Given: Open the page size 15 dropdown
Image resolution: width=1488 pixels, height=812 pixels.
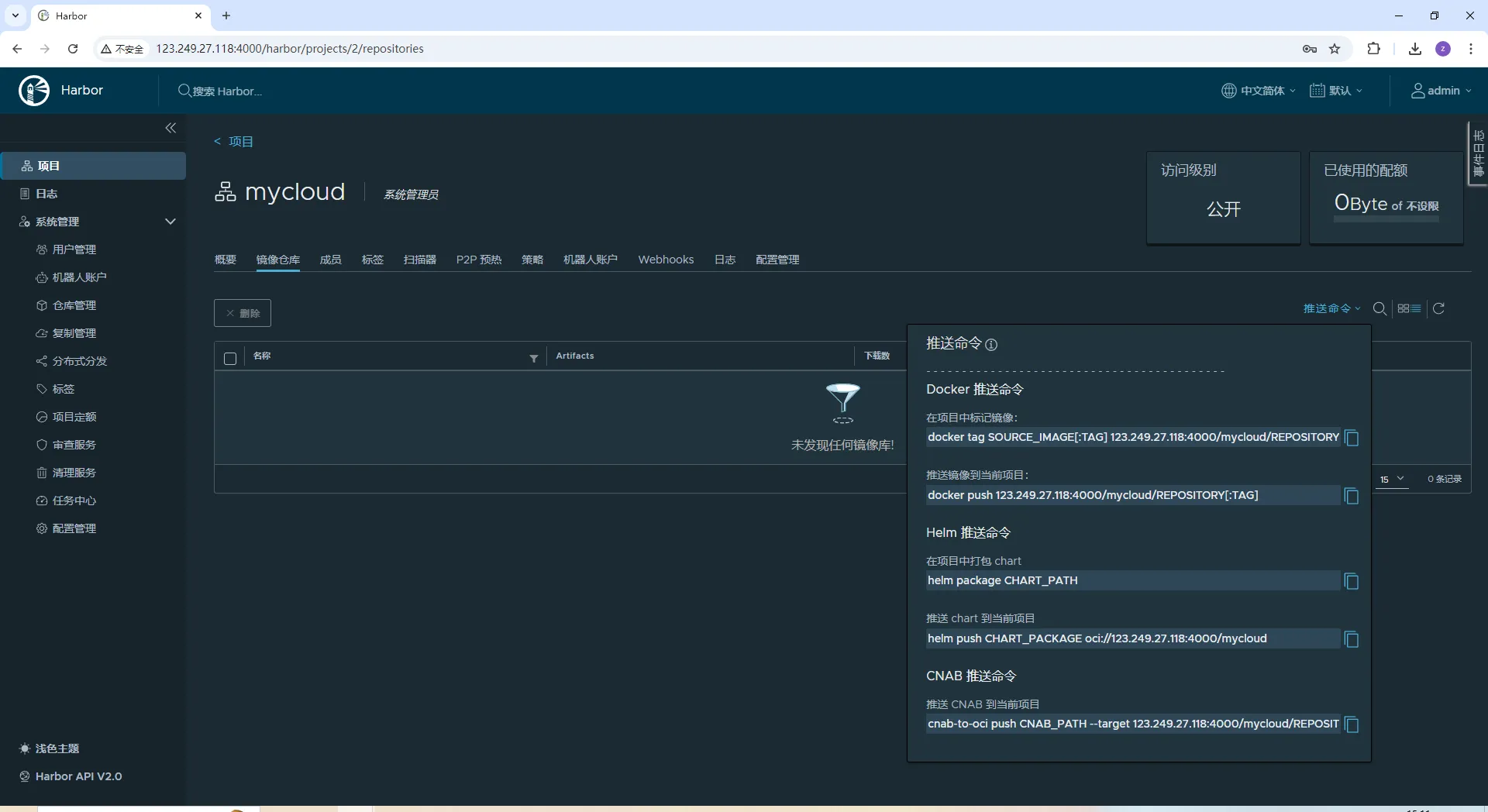Looking at the screenshot, I should (1392, 480).
